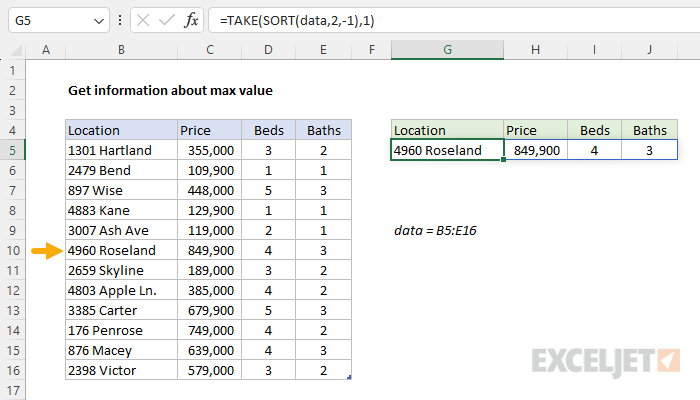Select column C header

tap(209, 50)
